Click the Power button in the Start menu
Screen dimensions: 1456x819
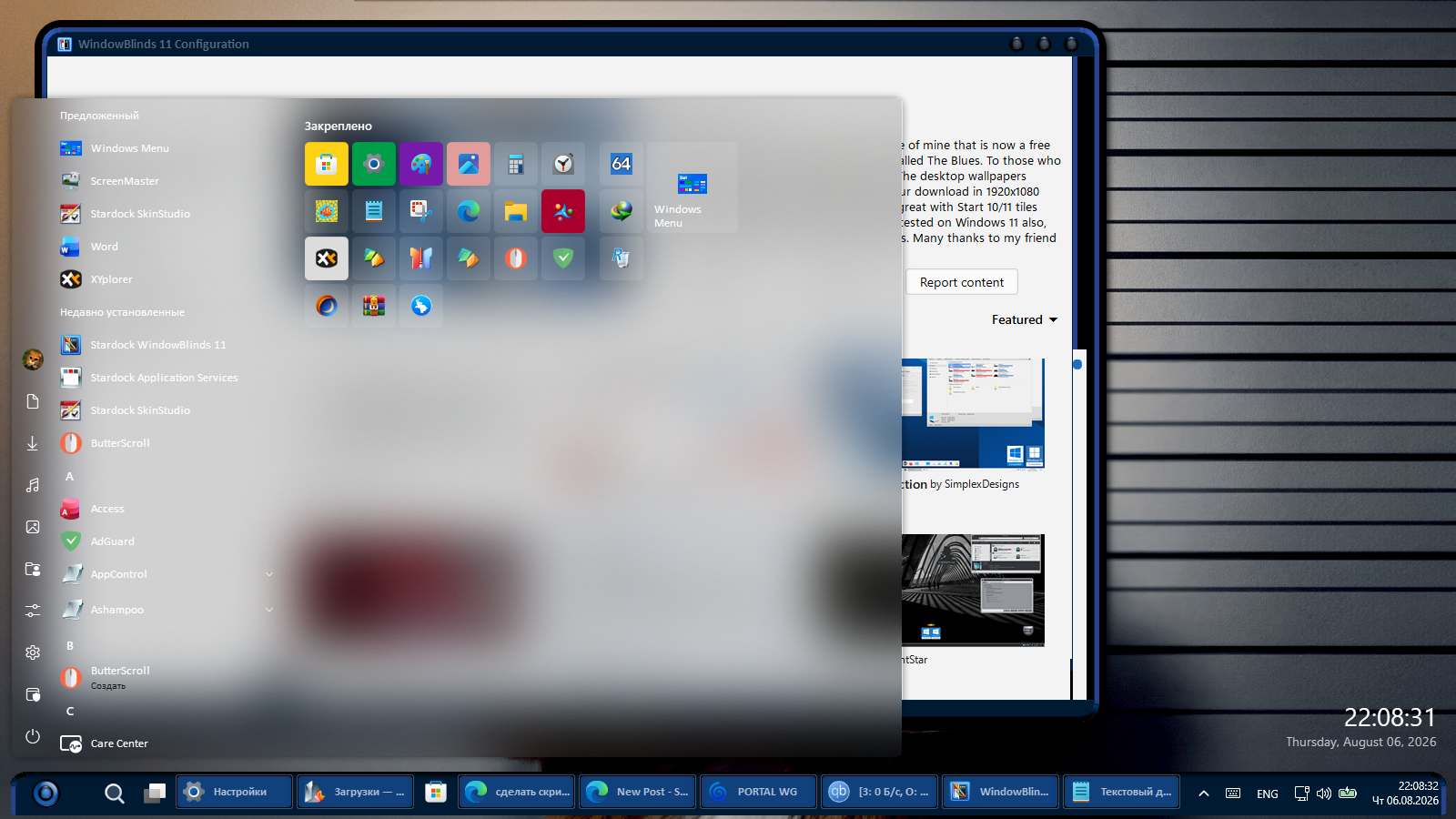33,736
